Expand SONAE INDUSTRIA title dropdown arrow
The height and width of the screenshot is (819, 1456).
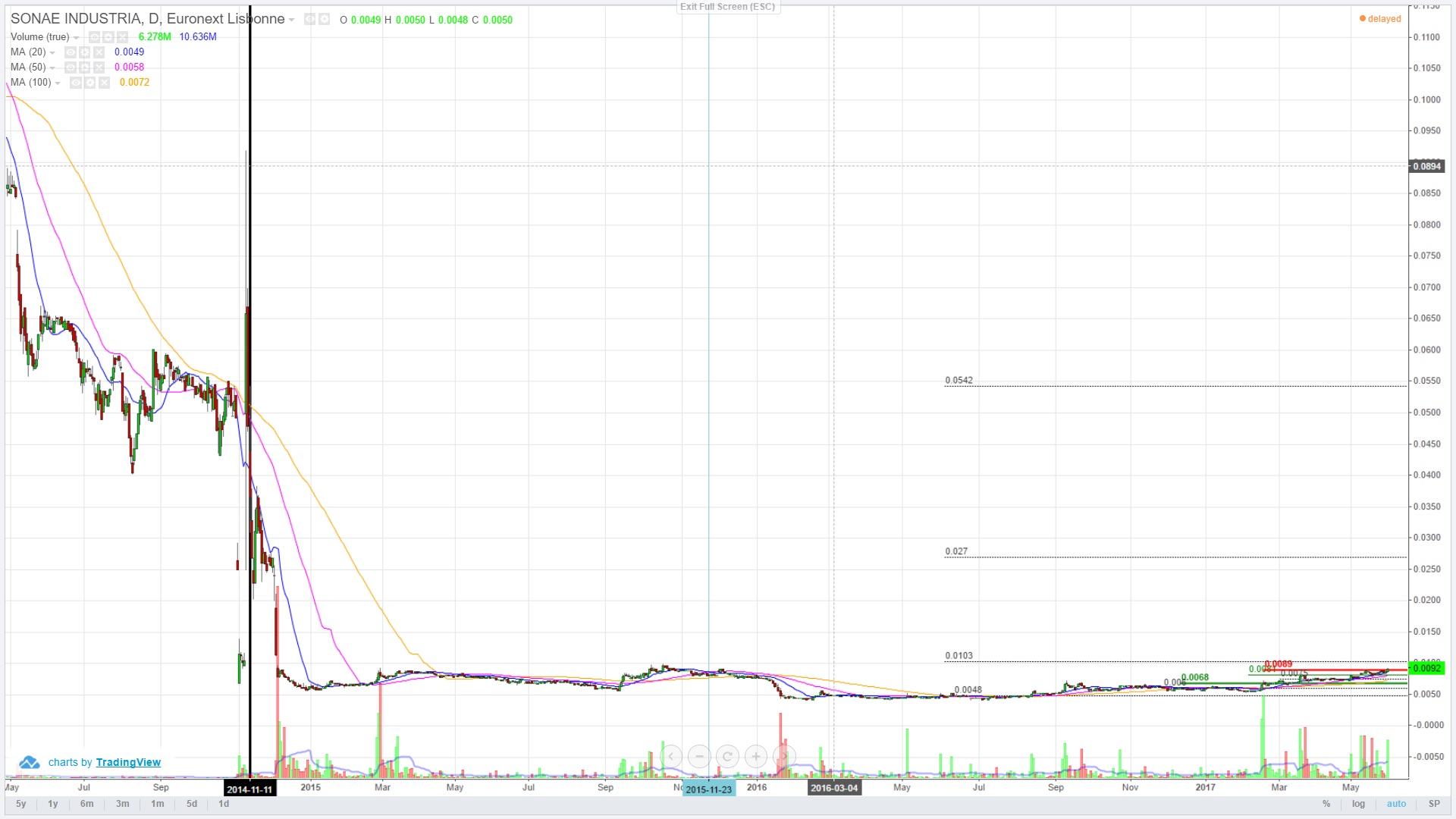(292, 20)
